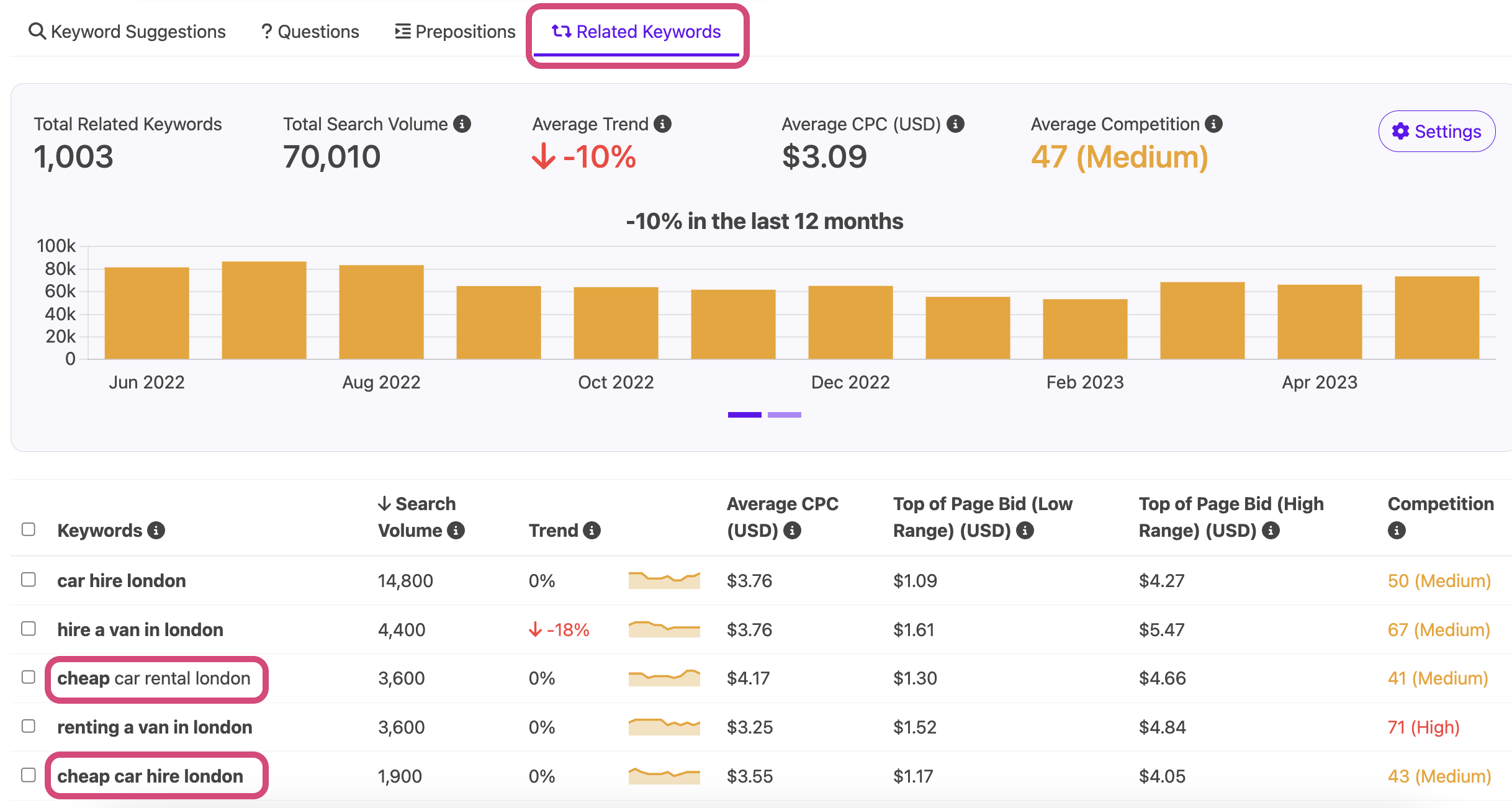1512x808 pixels.
Task: Click the Feb 2023 chart bar
Action: pyautogui.click(x=1085, y=329)
